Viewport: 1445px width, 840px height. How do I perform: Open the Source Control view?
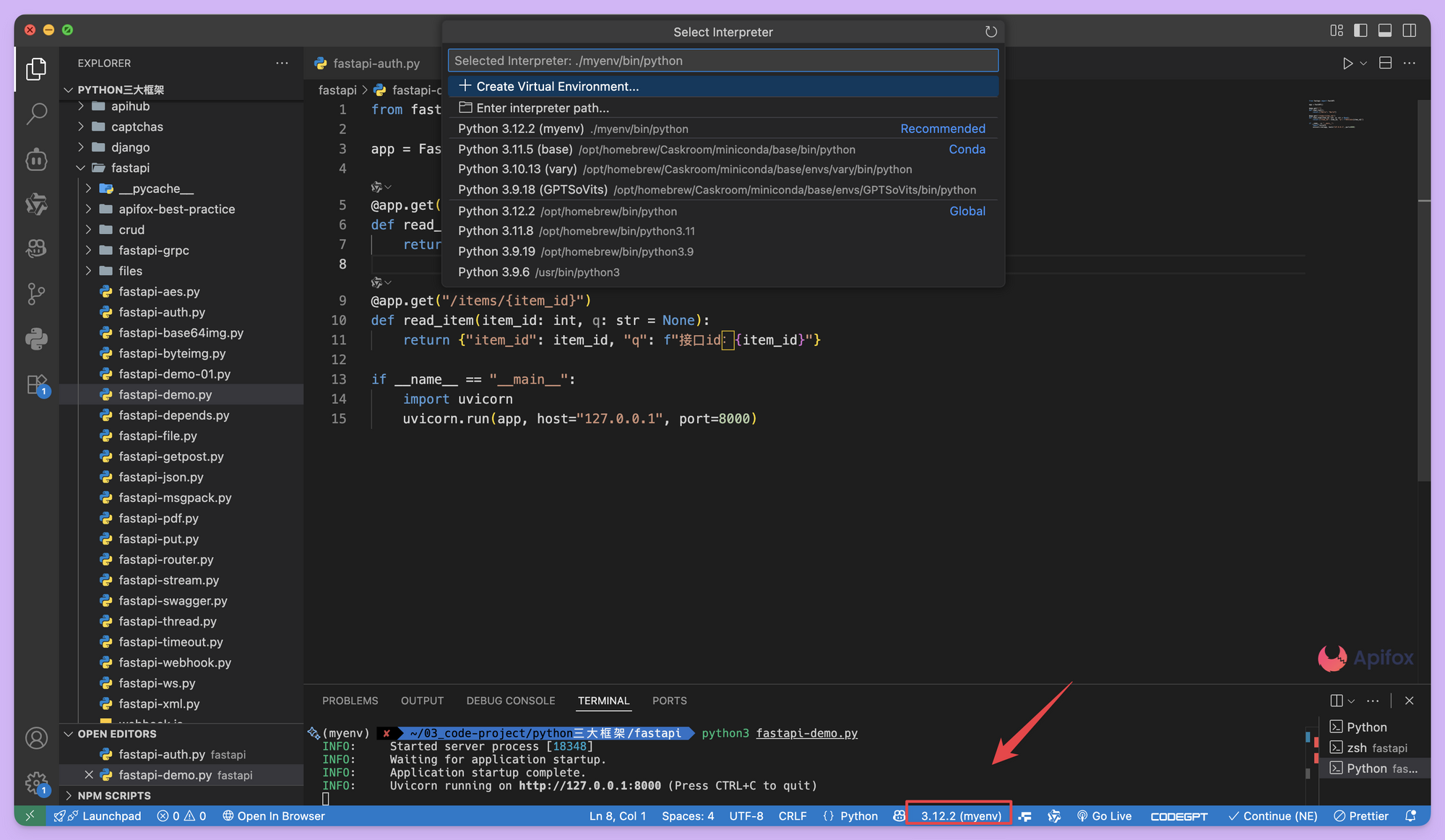(36, 293)
